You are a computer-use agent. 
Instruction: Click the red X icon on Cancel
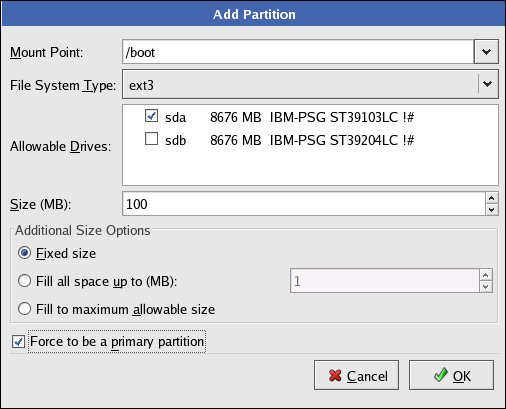(x=335, y=375)
